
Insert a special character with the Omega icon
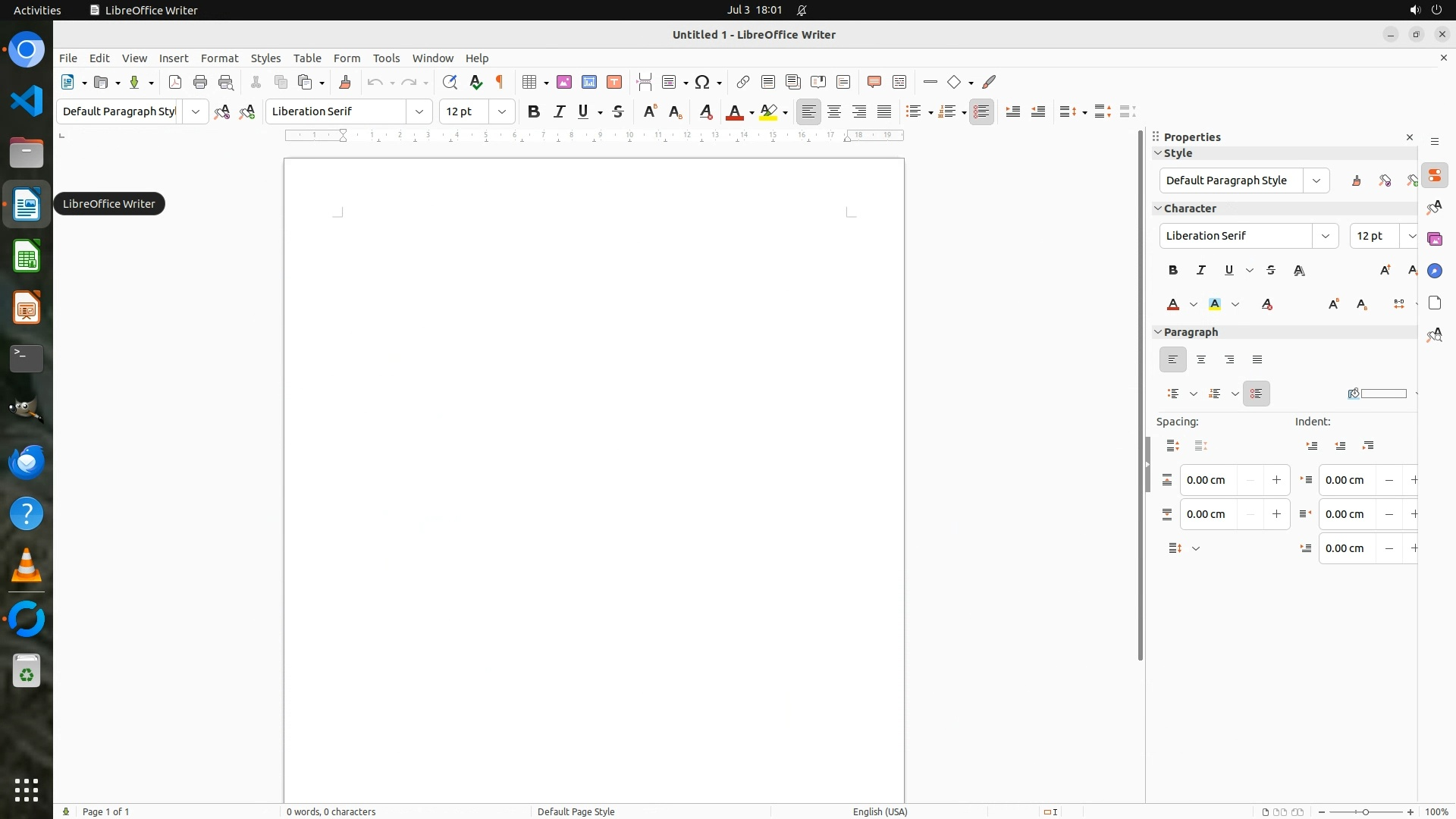[x=702, y=82]
